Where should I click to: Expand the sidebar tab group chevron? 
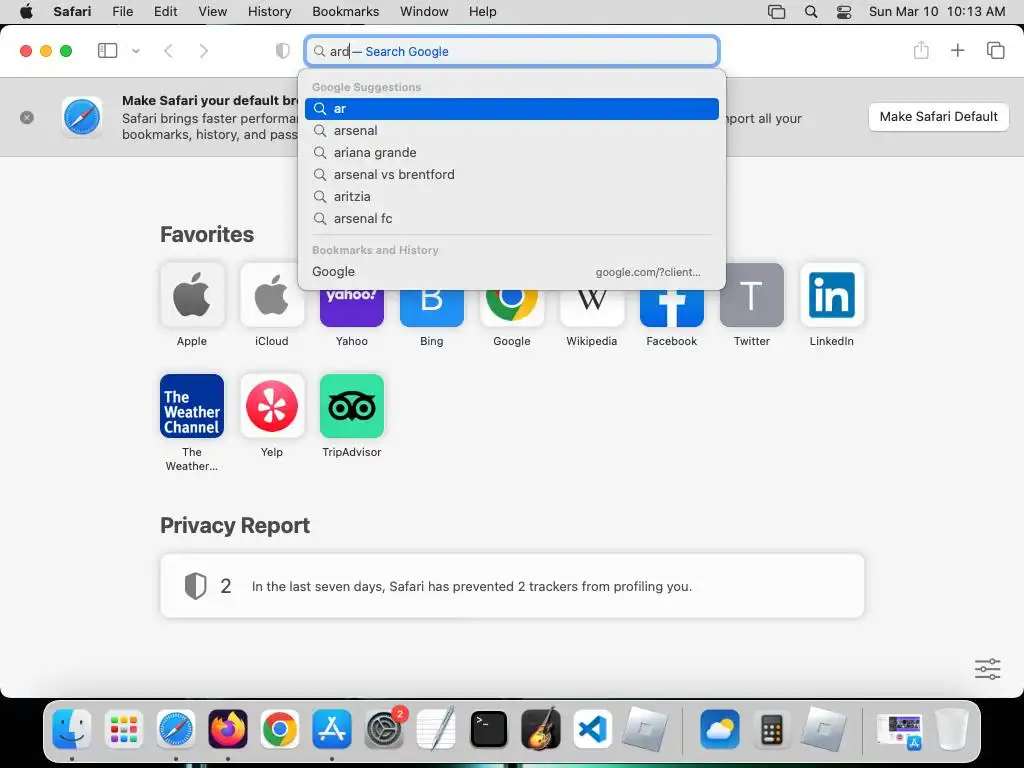[136, 51]
